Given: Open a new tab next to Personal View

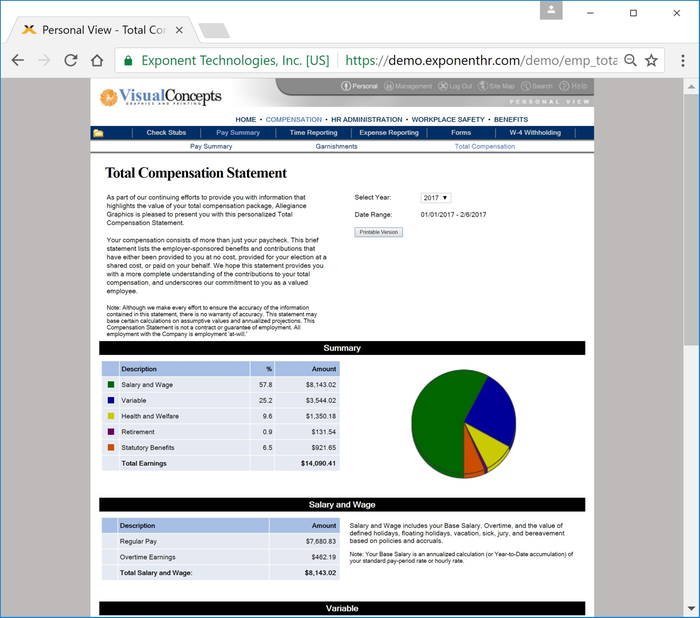Looking at the screenshot, I should point(214,31).
